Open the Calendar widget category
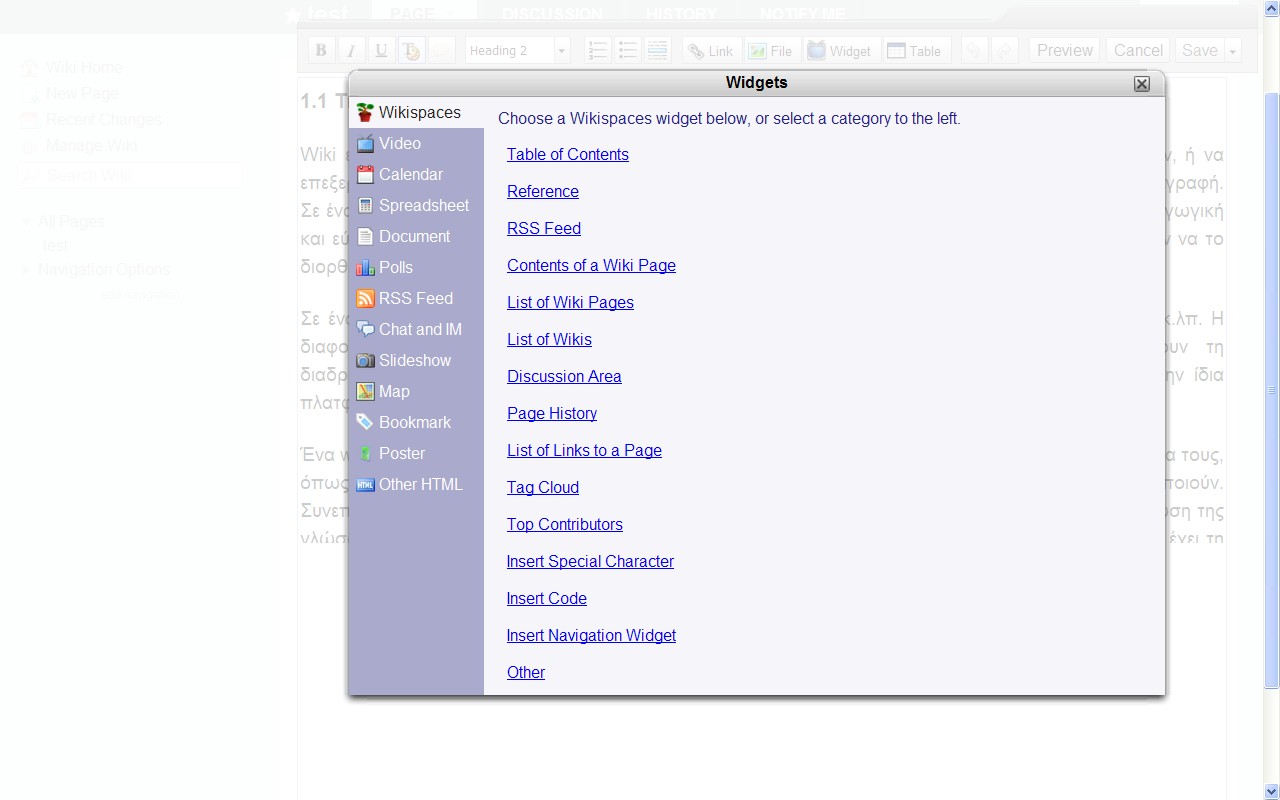1280x800 pixels. pos(415,175)
